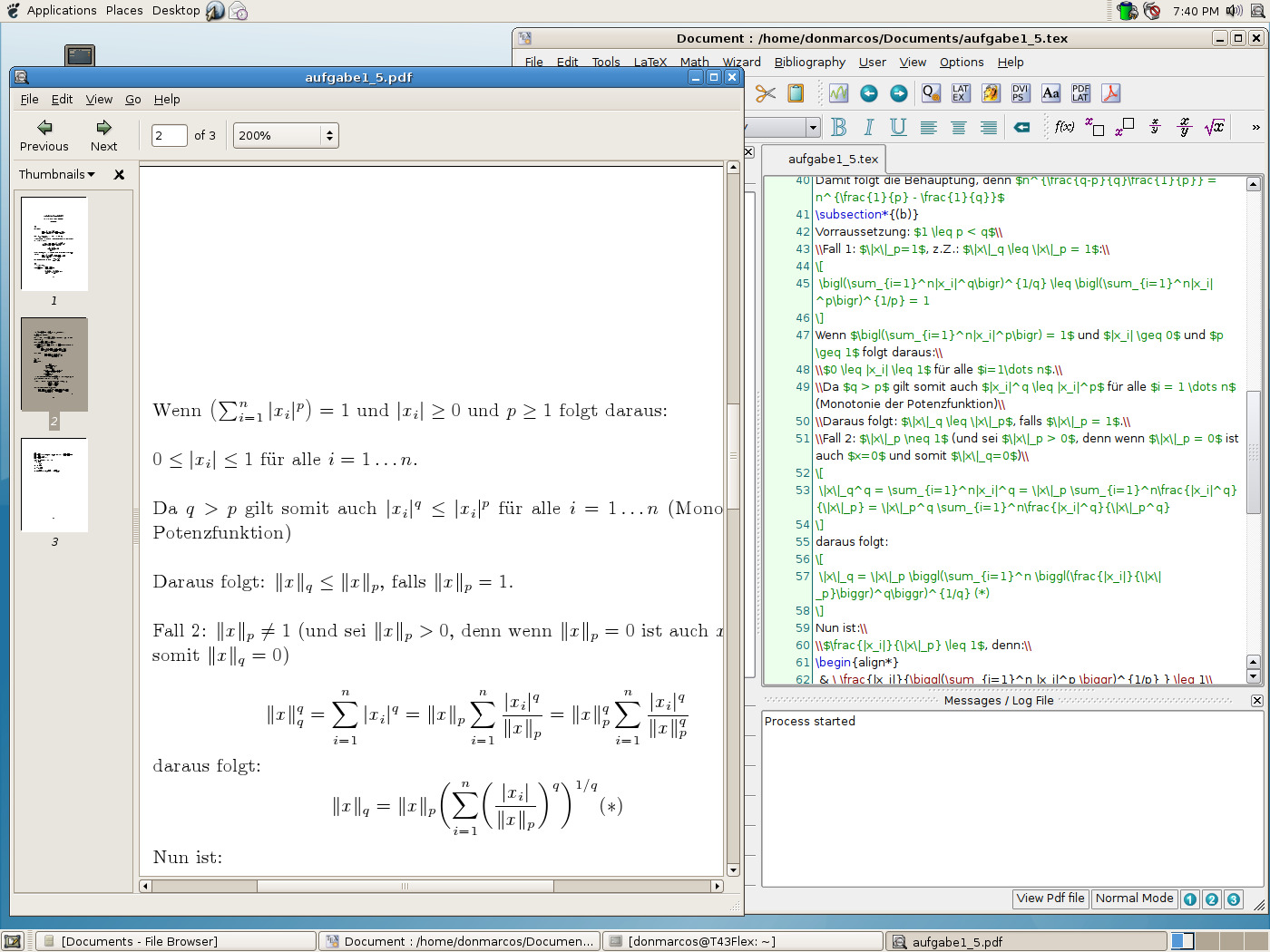This screenshot has height=952, width=1270.
Task: Jump to bookmark 1 in the status bar
Action: [1190, 899]
